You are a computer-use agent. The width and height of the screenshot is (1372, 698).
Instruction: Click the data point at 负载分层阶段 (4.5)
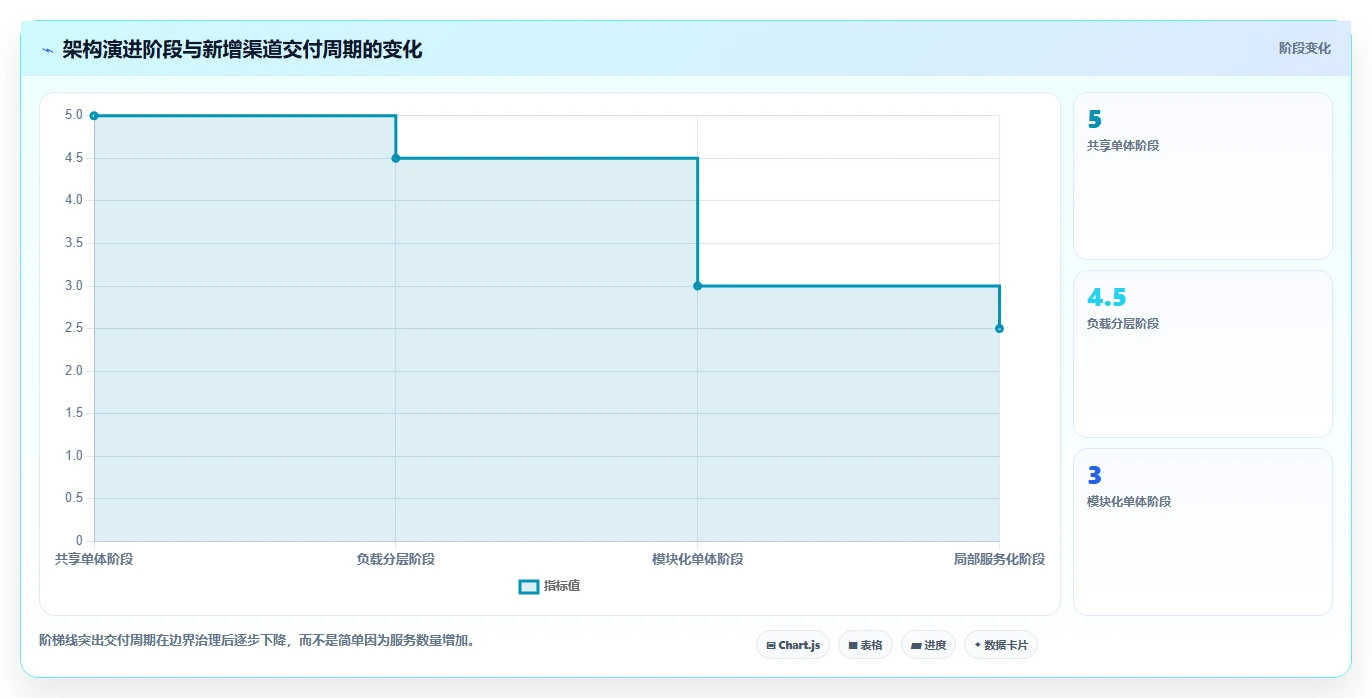[396, 158]
